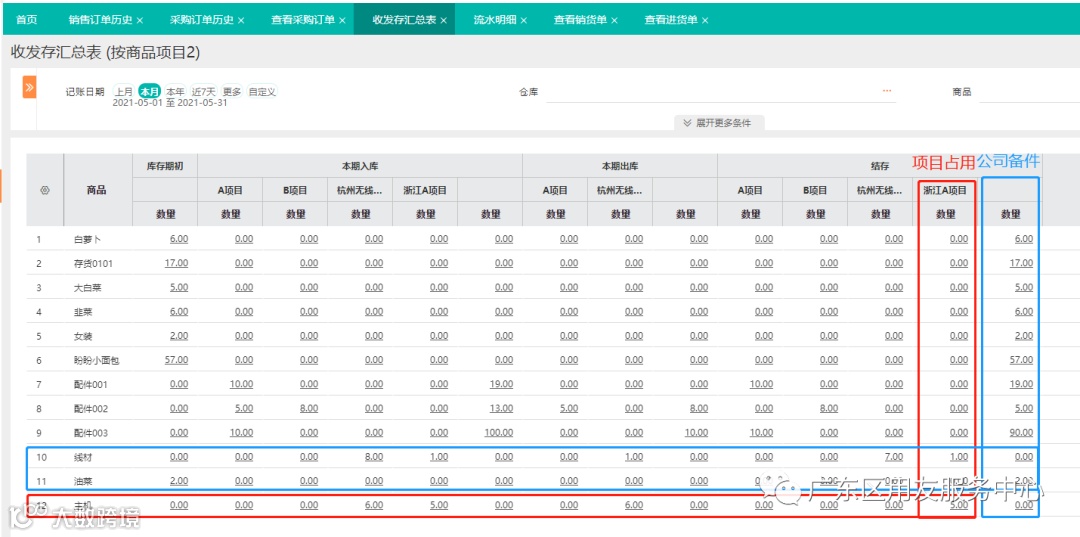Viewport: 1080px width, 537px height.
Task: Click the 白萝卜 product row name
Action: pyautogui.click(x=86, y=240)
